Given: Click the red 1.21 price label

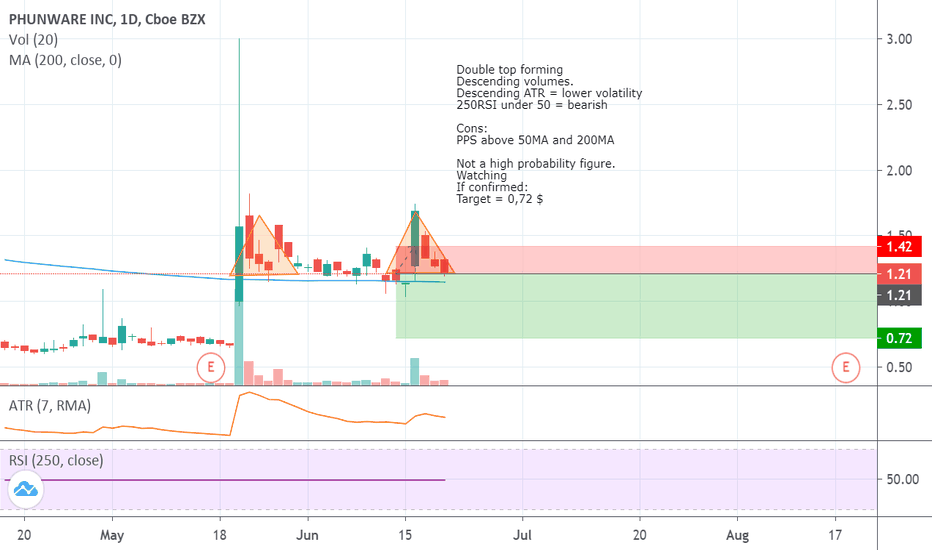Looking at the screenshot, I should [899, 274].
